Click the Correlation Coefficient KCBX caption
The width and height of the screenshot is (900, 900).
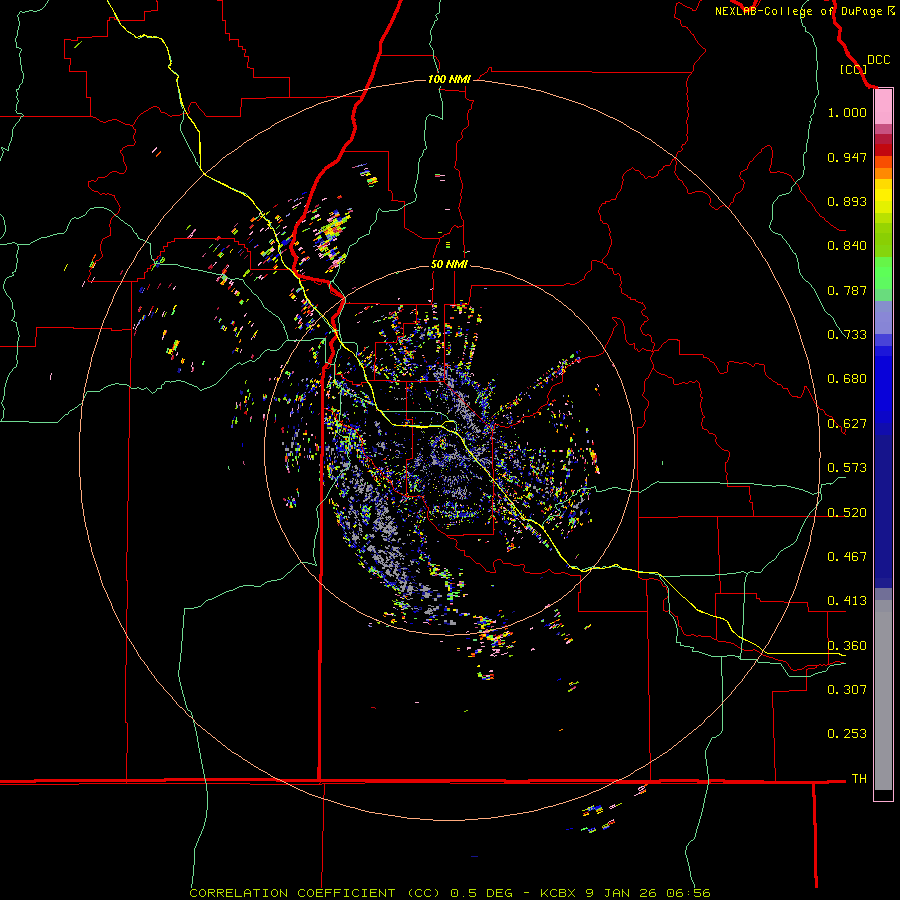click(x=450, y=893)
